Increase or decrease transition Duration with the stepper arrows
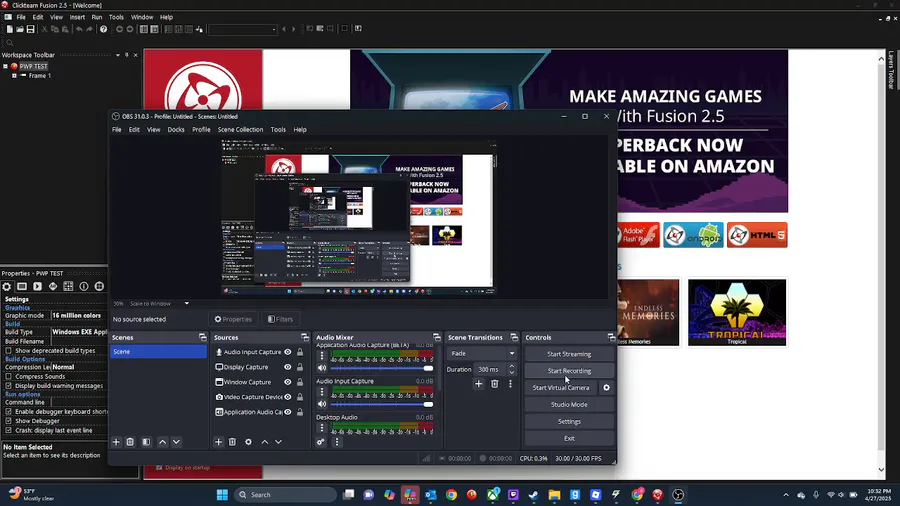900x506 pixels. click(x=511, y=369)
